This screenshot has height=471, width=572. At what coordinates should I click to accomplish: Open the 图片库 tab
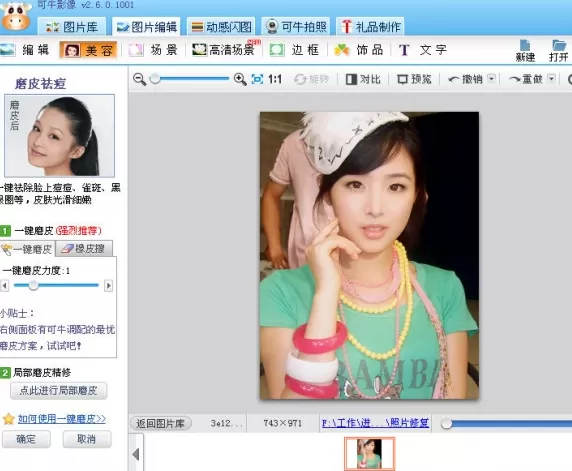coord(72,27)
